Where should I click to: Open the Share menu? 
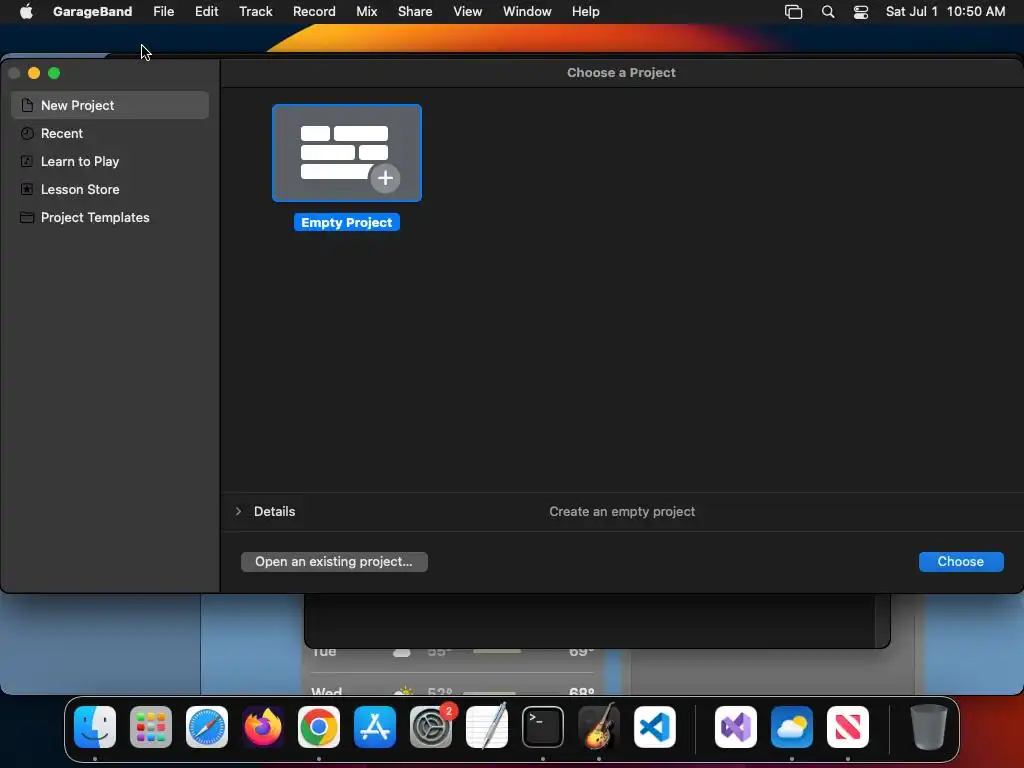tap(415, 12)
